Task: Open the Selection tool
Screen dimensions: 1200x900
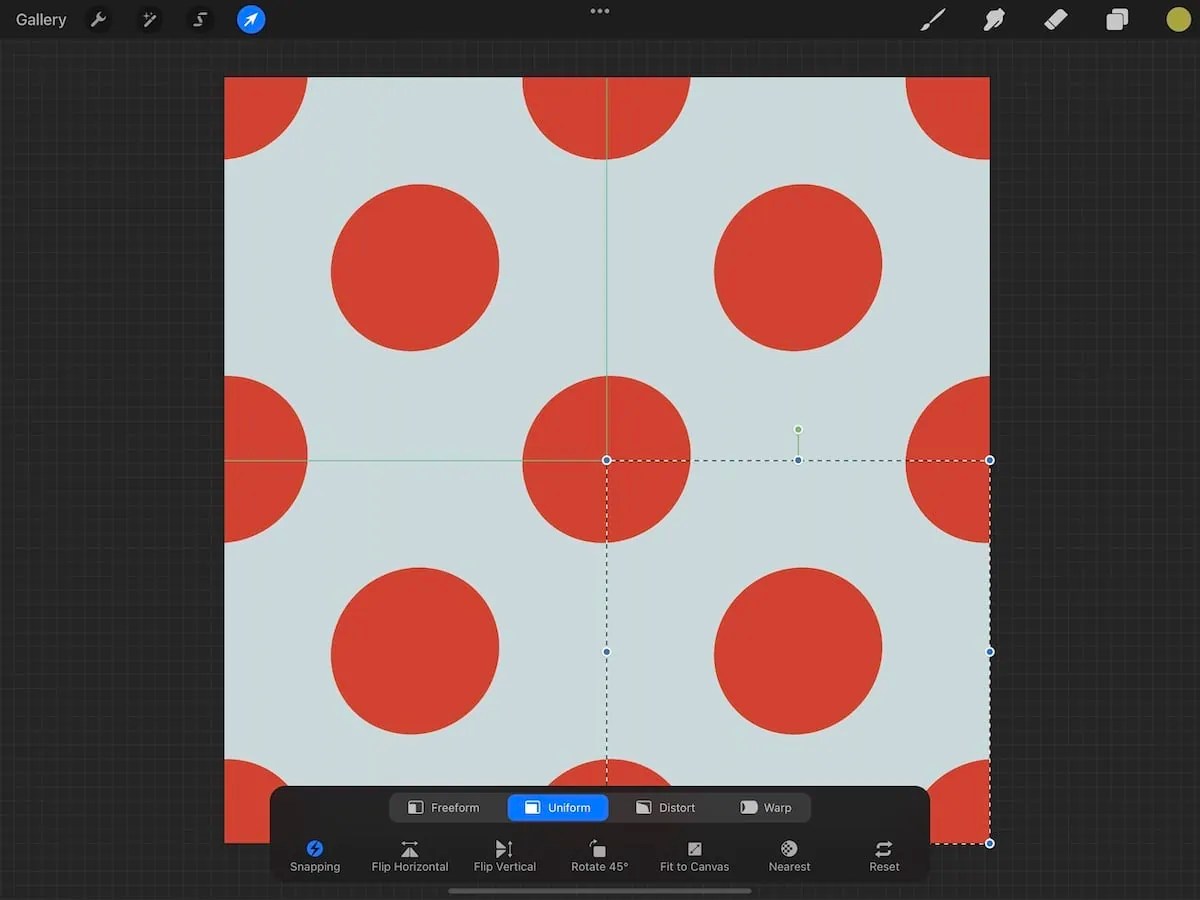Action: 199,19
